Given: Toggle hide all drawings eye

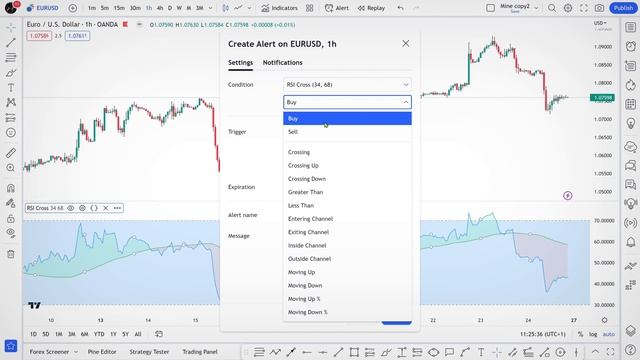Looking at the screenshot, I should [11, 233].
